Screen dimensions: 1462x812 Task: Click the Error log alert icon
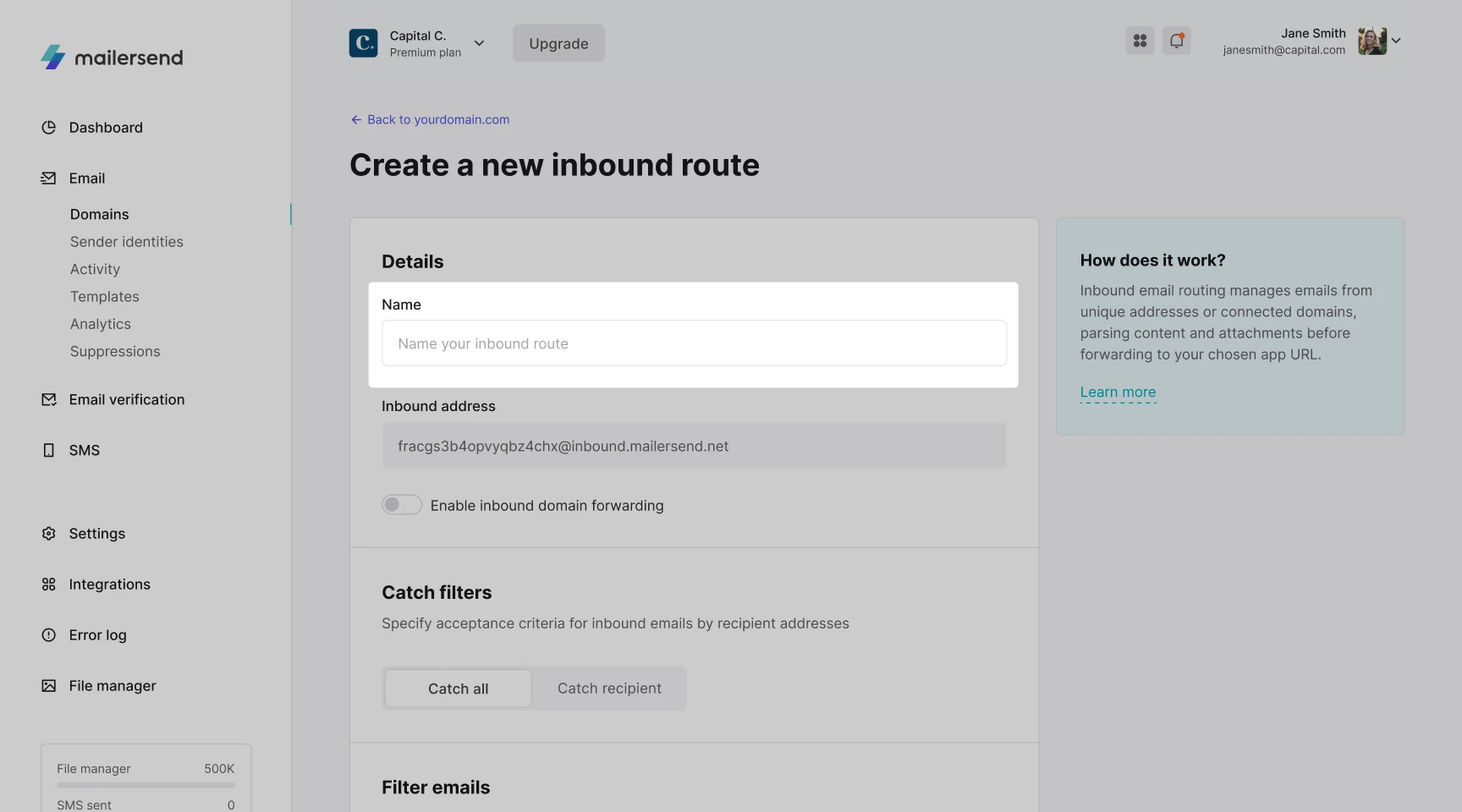click(49, 635)
